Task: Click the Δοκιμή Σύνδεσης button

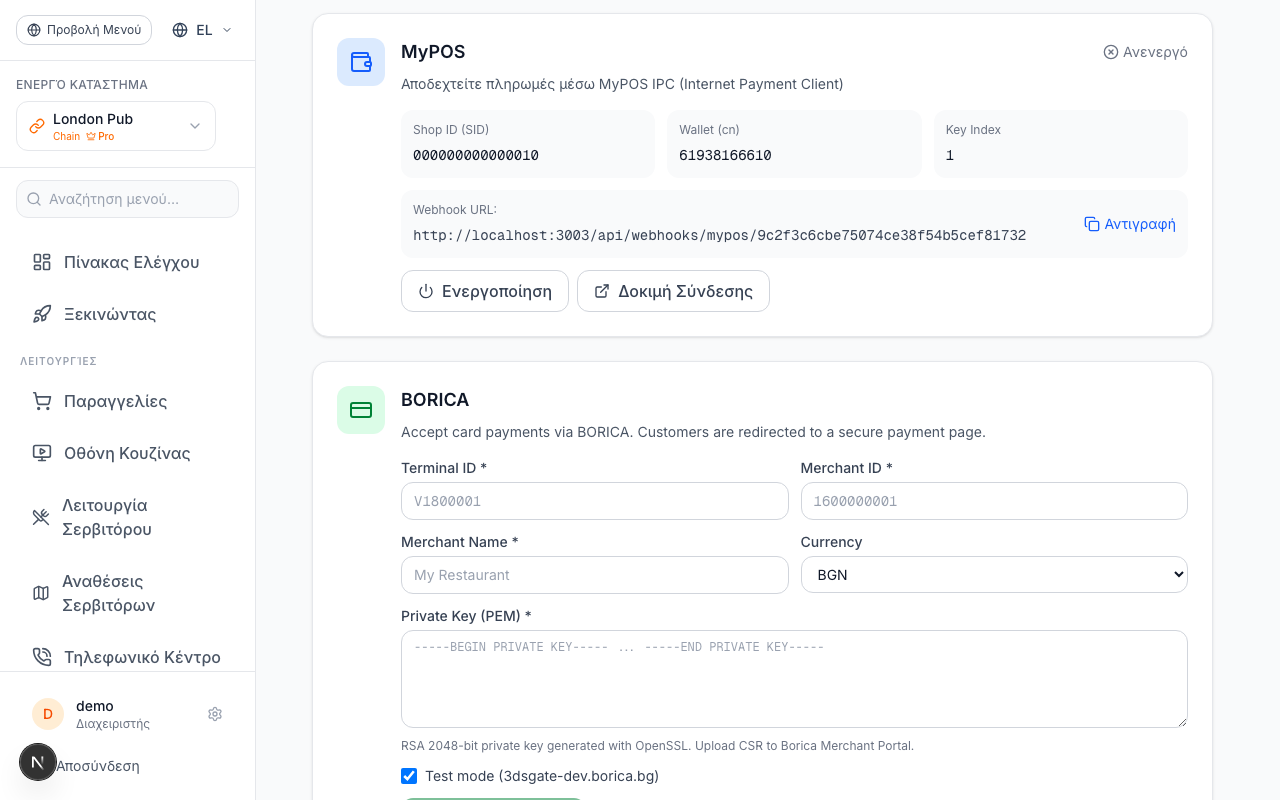Action: [x=673, y=291]
